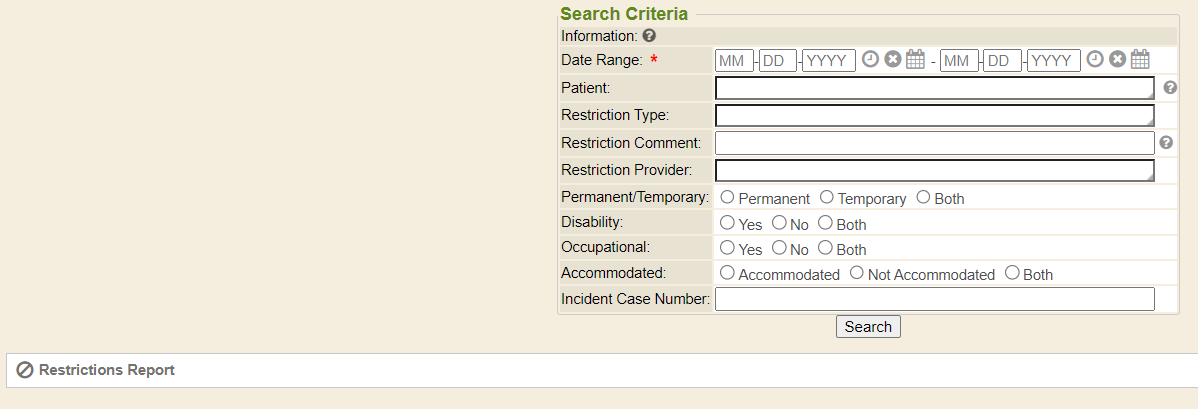1198x409 pixels.
Task: Select the Not Accommodated option
Action: tap(857, 273)
